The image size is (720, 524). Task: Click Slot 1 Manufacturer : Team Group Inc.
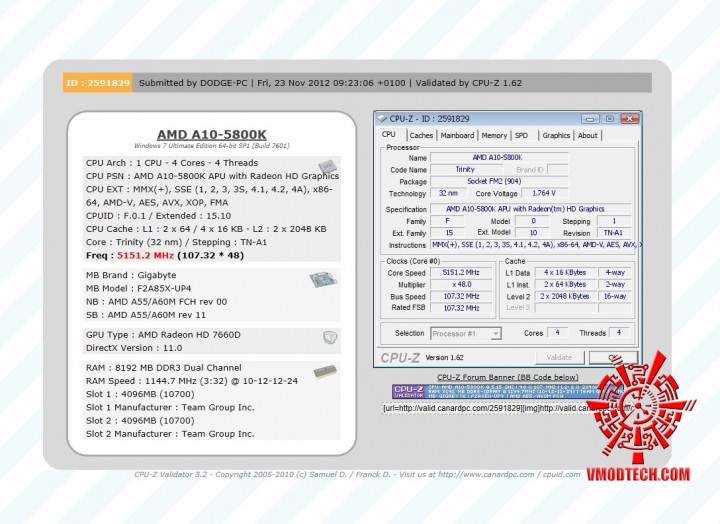[x=170, y=407]
